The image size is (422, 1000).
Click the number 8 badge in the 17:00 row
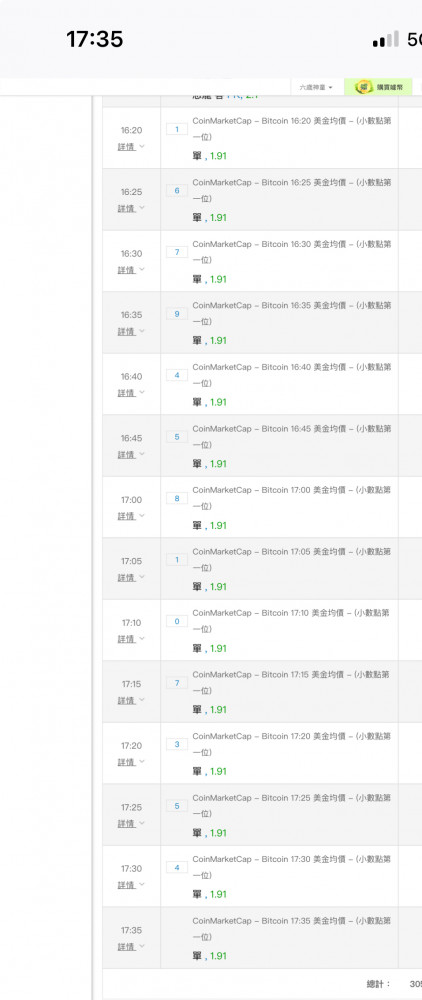[x=177, y=499]
